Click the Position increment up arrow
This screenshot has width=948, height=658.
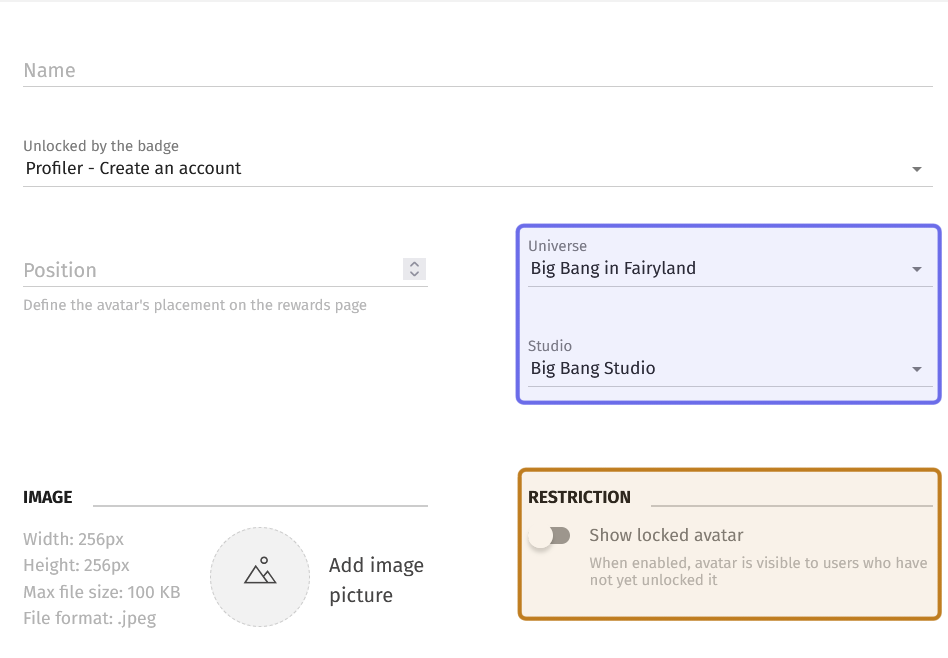pos(414,264)
